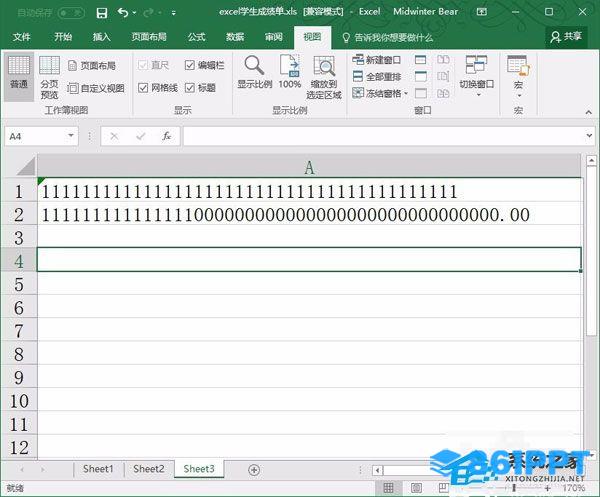The height and width of the screenshot is (497, 600).
Task: Switch to the 数据 ribbon tab
Action: click(235, 37)
